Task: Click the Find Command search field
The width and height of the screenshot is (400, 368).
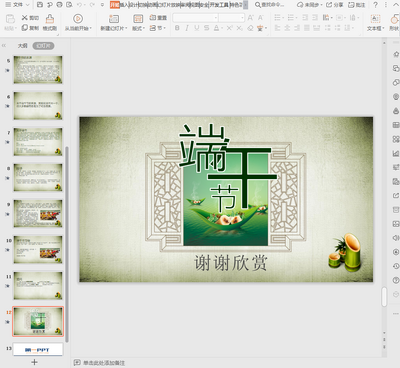Action: [x=270, y=5]
